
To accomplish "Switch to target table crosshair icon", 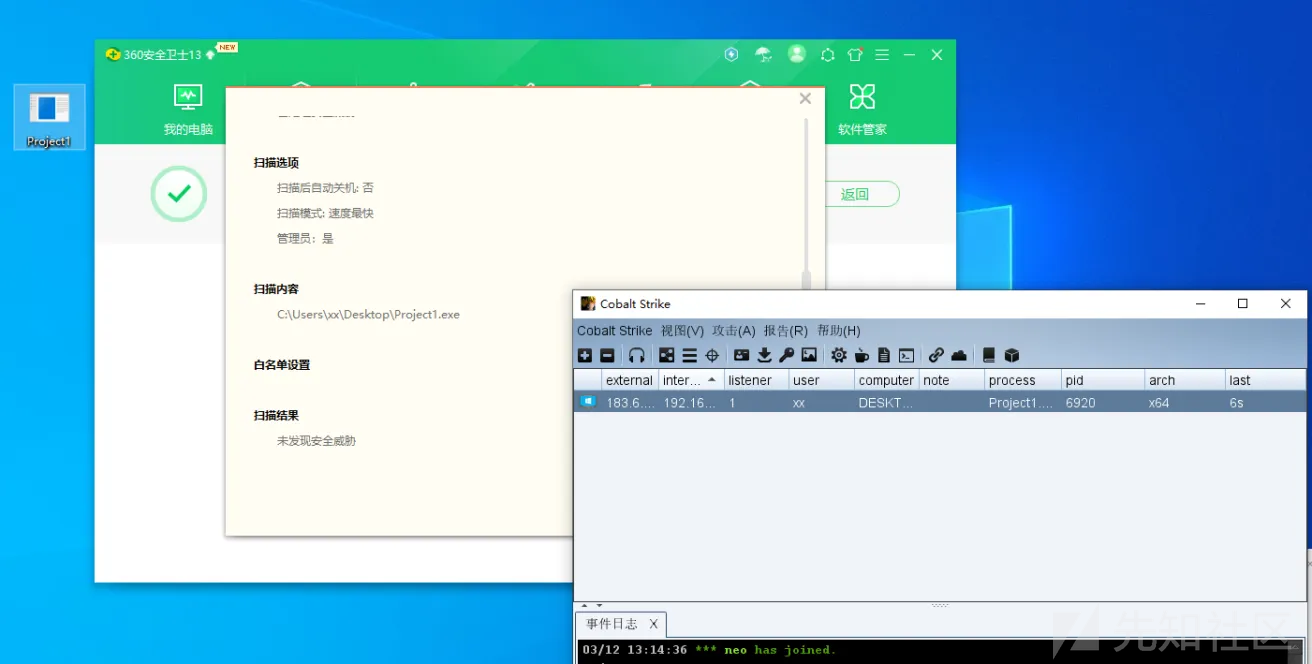I will click(712, 355).
